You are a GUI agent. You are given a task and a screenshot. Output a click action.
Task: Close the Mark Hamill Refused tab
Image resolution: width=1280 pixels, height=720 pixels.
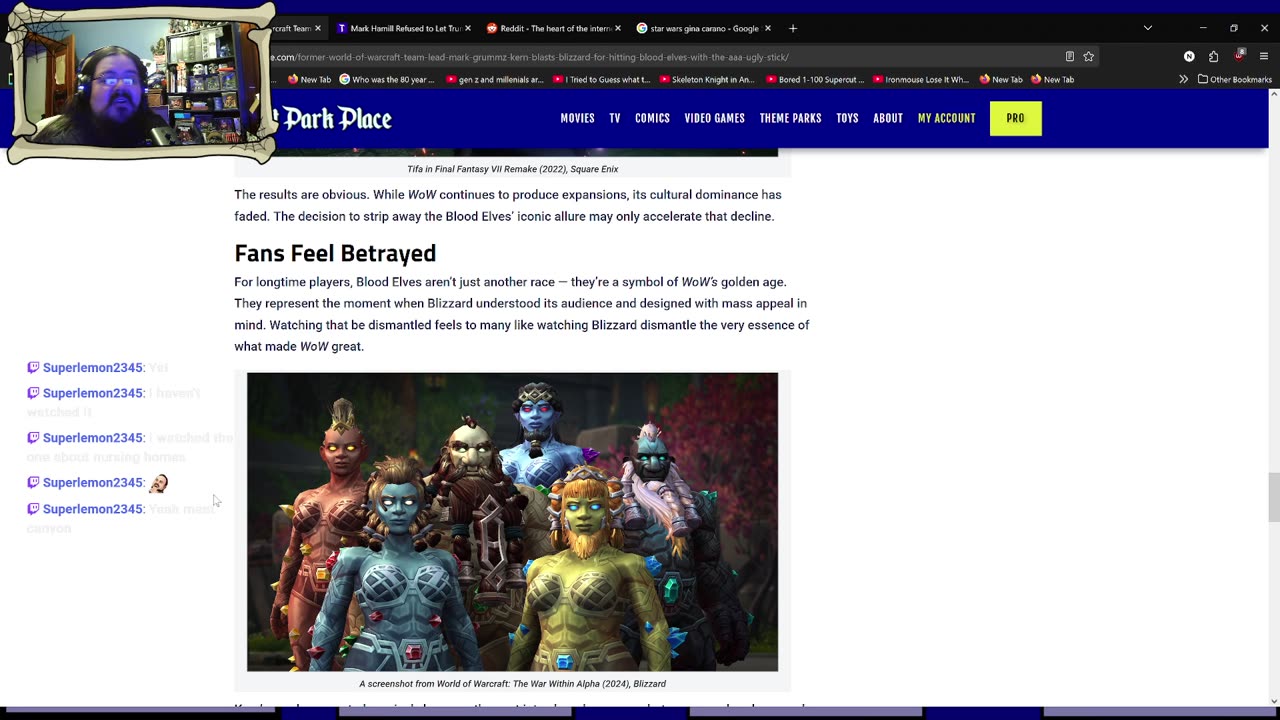click(467, 28)
